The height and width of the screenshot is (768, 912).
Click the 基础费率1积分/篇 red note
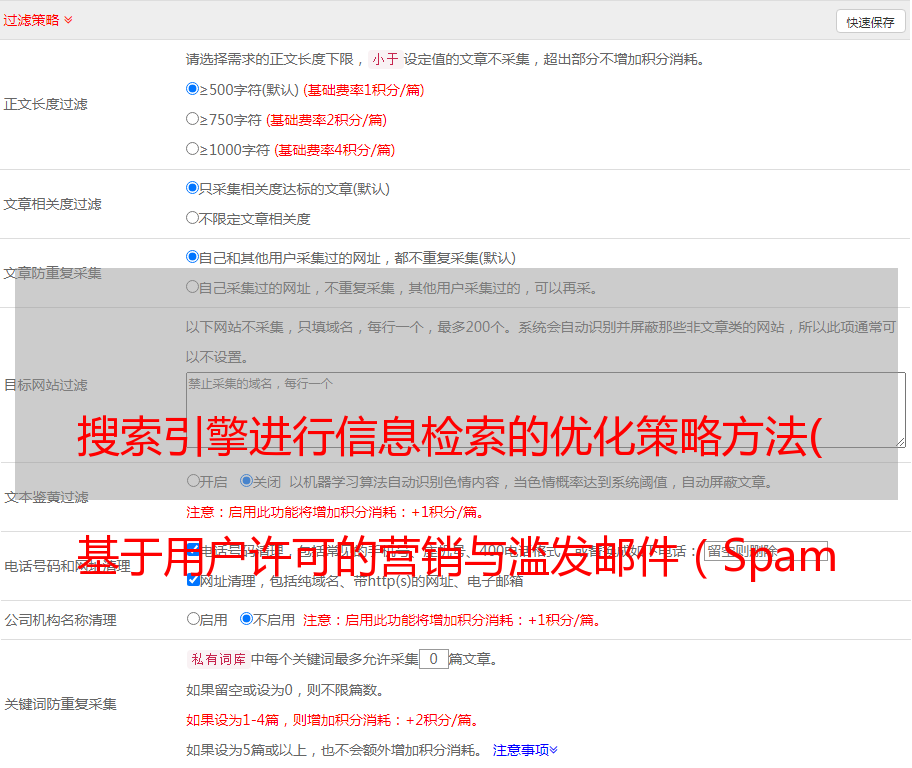[364, 90]
